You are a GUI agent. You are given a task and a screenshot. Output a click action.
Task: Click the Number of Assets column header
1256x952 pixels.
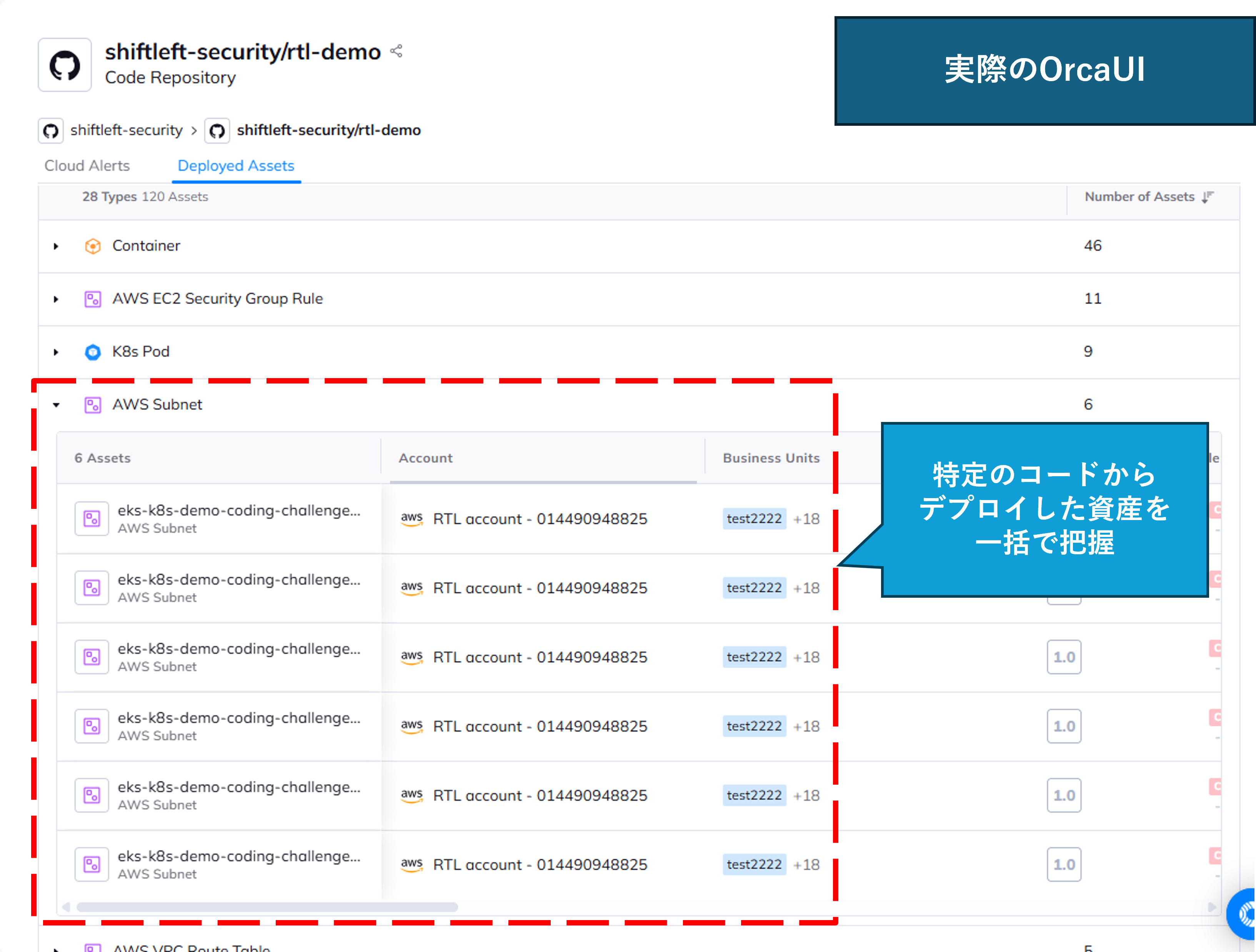click(1139, 197)
